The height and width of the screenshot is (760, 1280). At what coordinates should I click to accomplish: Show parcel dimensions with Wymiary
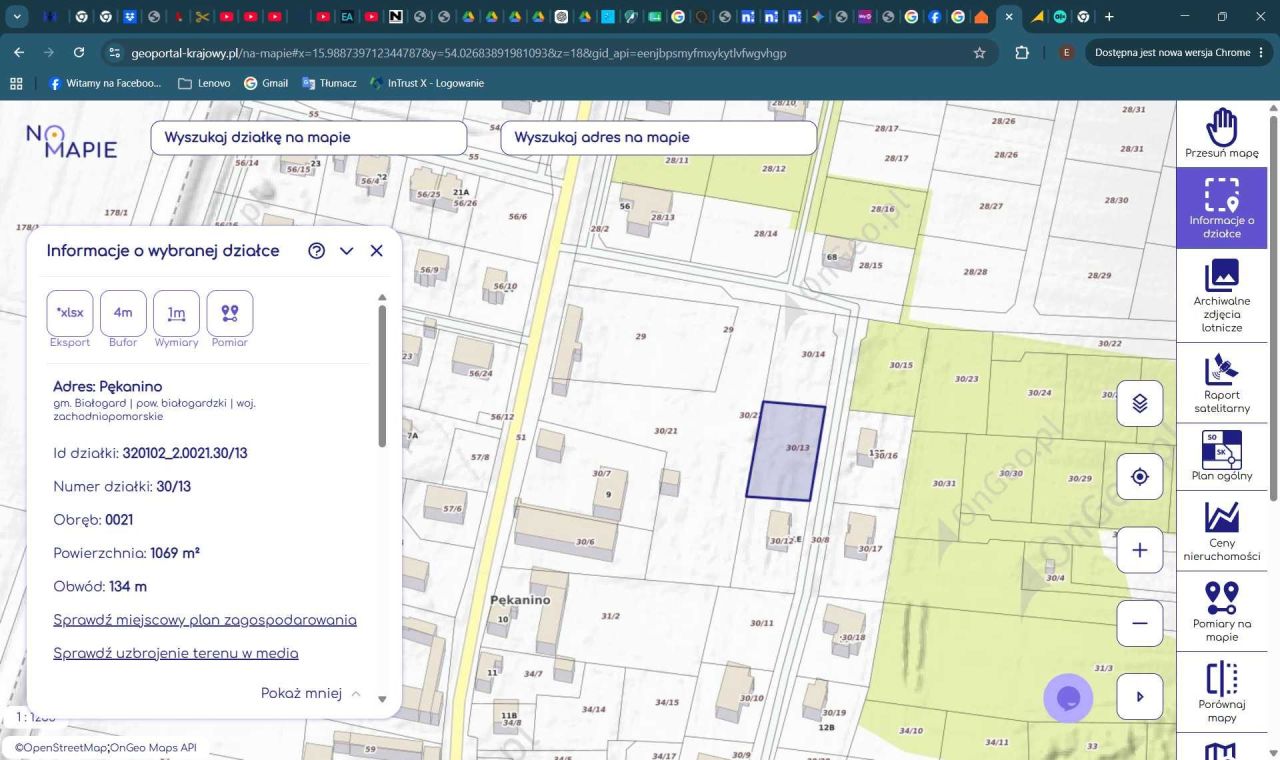[176, 313]
